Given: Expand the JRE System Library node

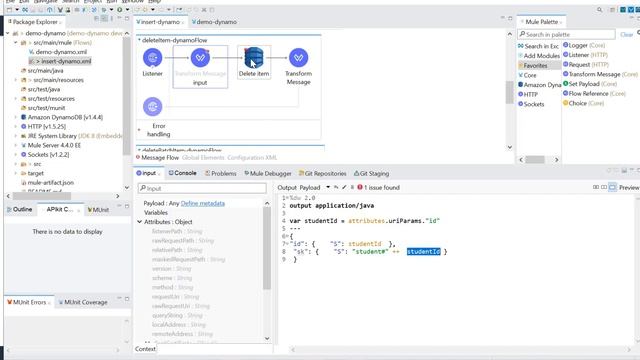Looking at the screenshot, I should (x=16, y=136).
